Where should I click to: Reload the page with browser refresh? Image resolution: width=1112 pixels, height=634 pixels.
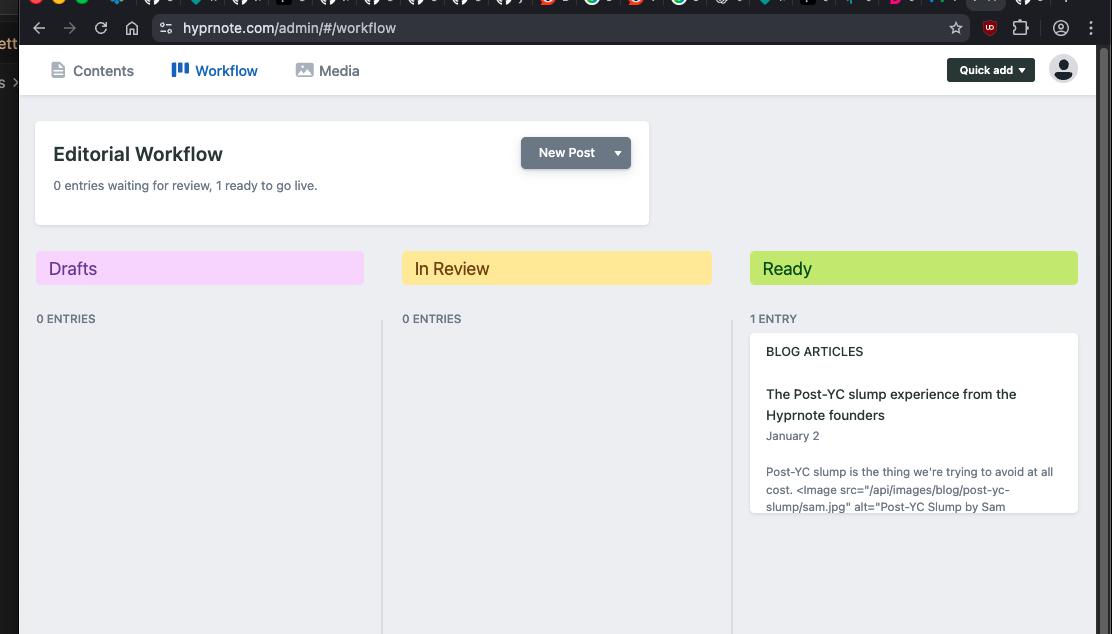(101, 28)
